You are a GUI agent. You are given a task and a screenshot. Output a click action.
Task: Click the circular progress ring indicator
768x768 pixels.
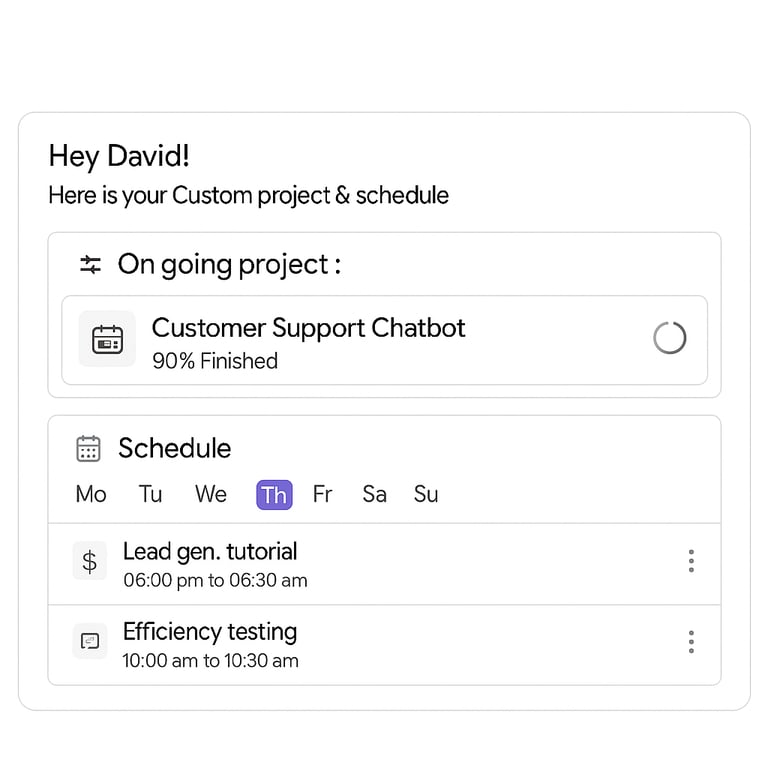point(669,338)
